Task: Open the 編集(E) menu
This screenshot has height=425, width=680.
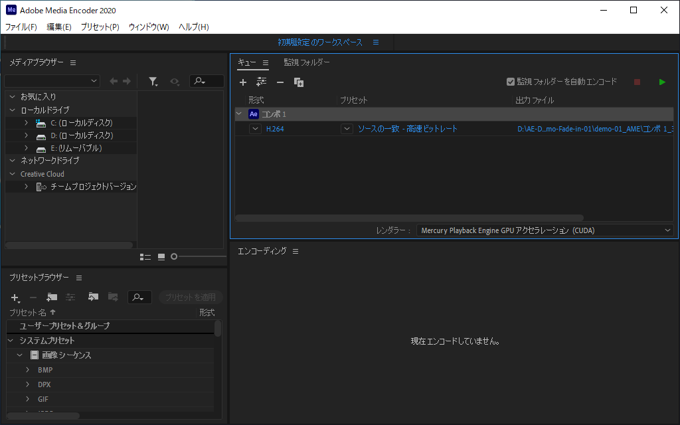Action: pos(59,27)
